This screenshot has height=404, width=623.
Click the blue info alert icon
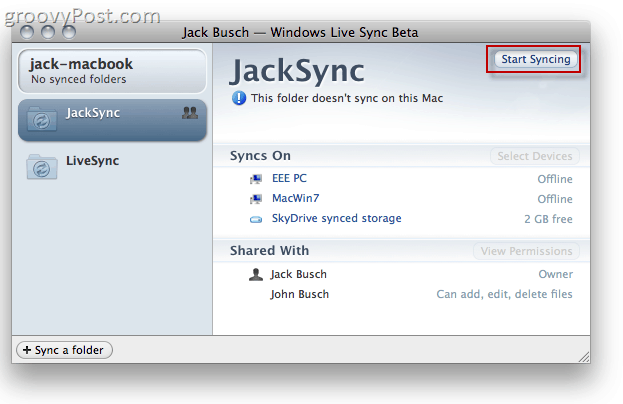(239, 98)
